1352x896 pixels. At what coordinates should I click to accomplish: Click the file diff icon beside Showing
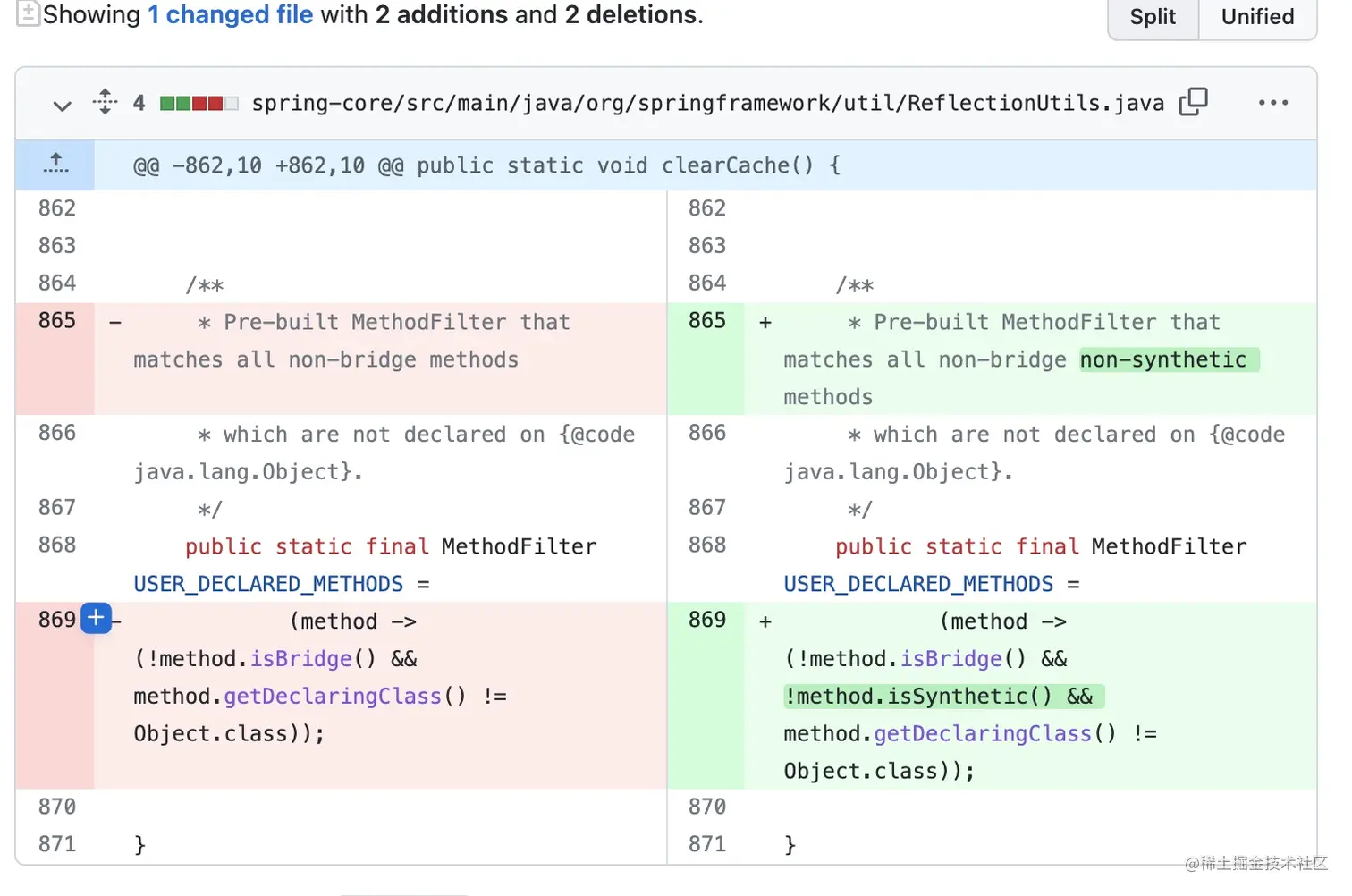tap(28, 13)
